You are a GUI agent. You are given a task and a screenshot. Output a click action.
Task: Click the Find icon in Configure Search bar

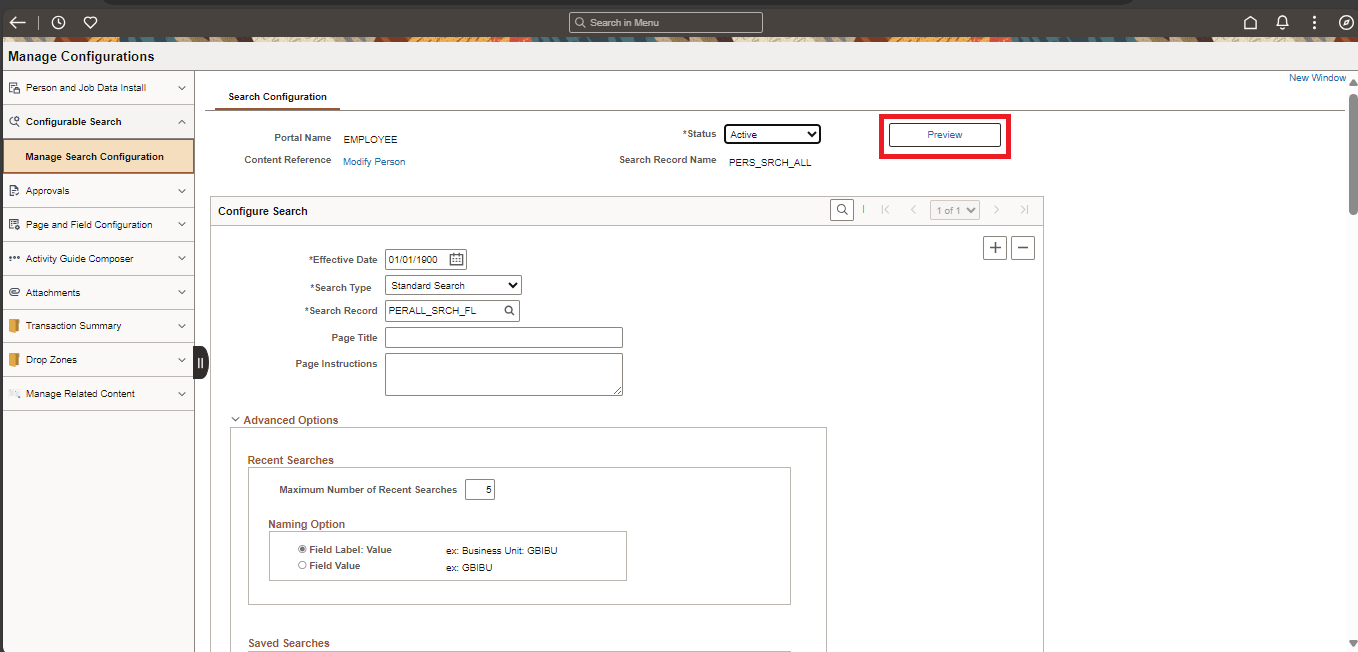click(x=841, y=209)
